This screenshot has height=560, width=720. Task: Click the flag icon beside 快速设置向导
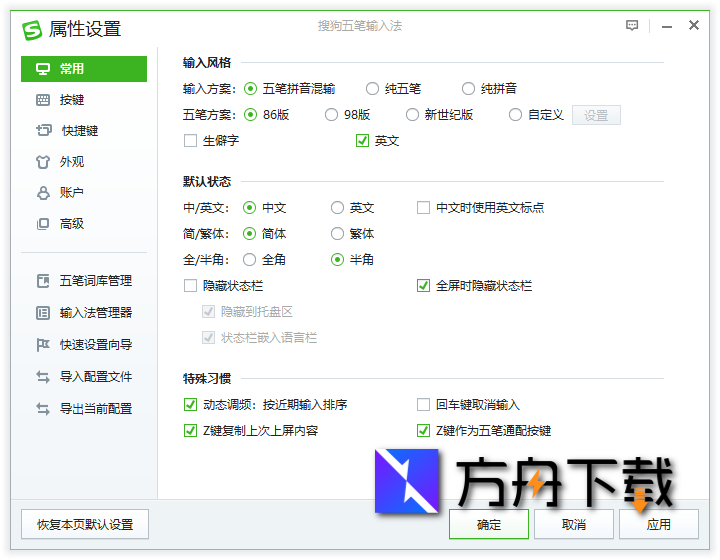43,344
